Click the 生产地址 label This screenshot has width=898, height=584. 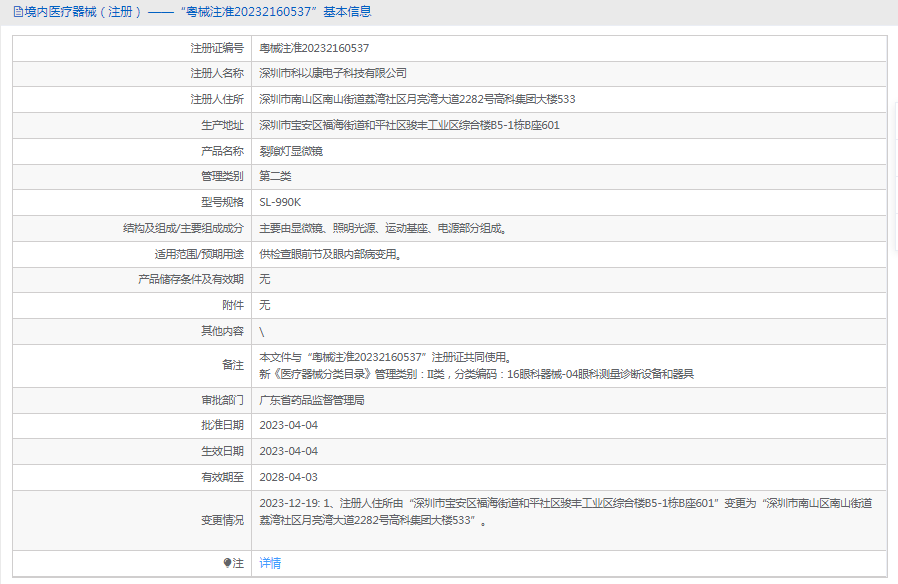coord(222,125)
